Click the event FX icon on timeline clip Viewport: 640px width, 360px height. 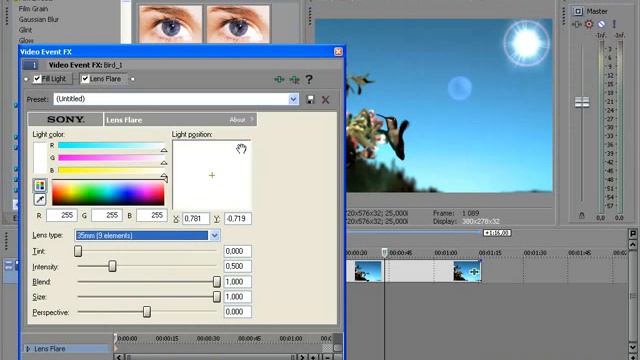click(x=474, y=272)
